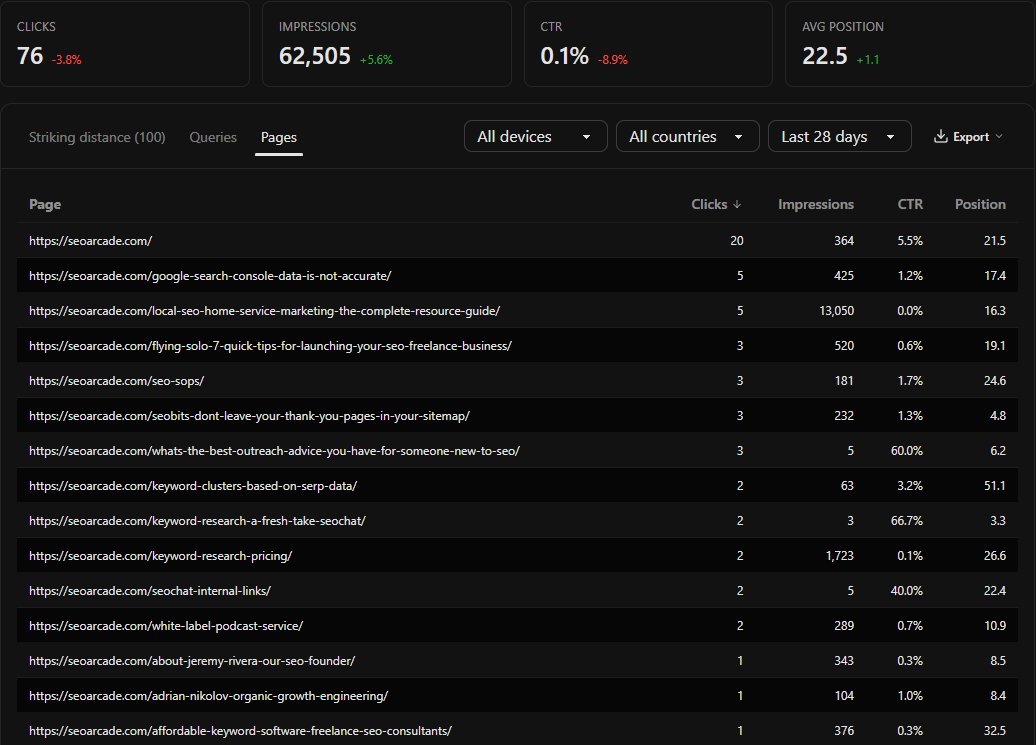
Task: Click the 13,050 impressions value
Action: pos(836,311)
